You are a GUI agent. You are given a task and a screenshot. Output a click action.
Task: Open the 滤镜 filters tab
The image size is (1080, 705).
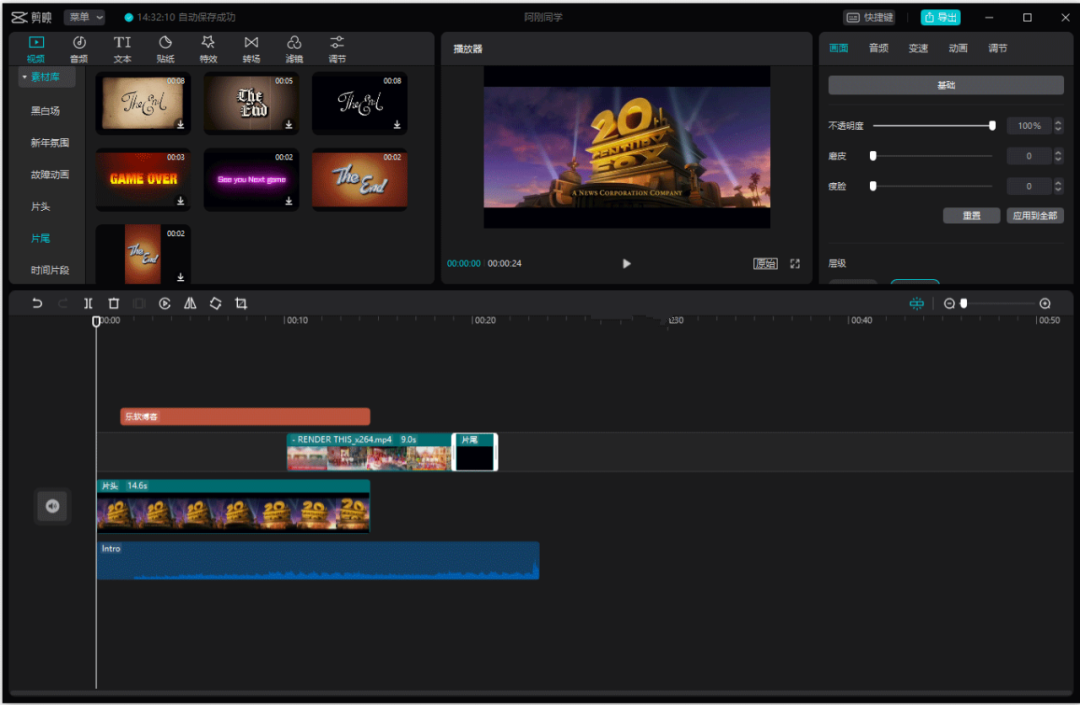(x=294, y=50)
